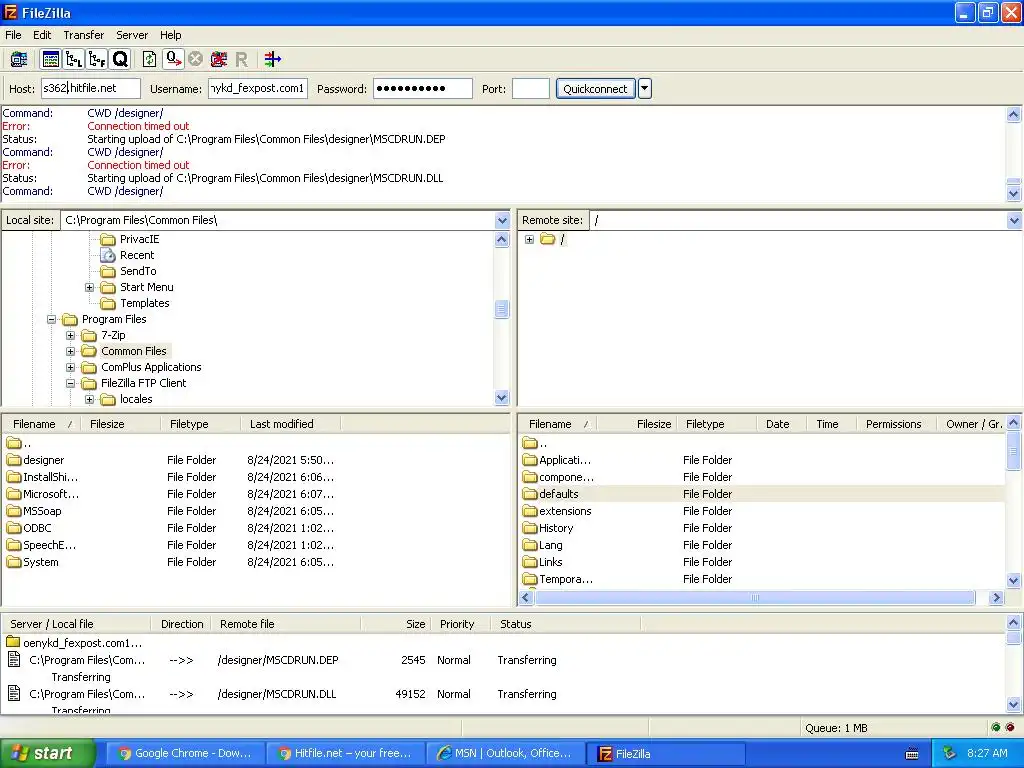The image size is (1024, 768).
Task: Toggle local directory tree icon
Action: pyautogui.click(x=74, y=59)
